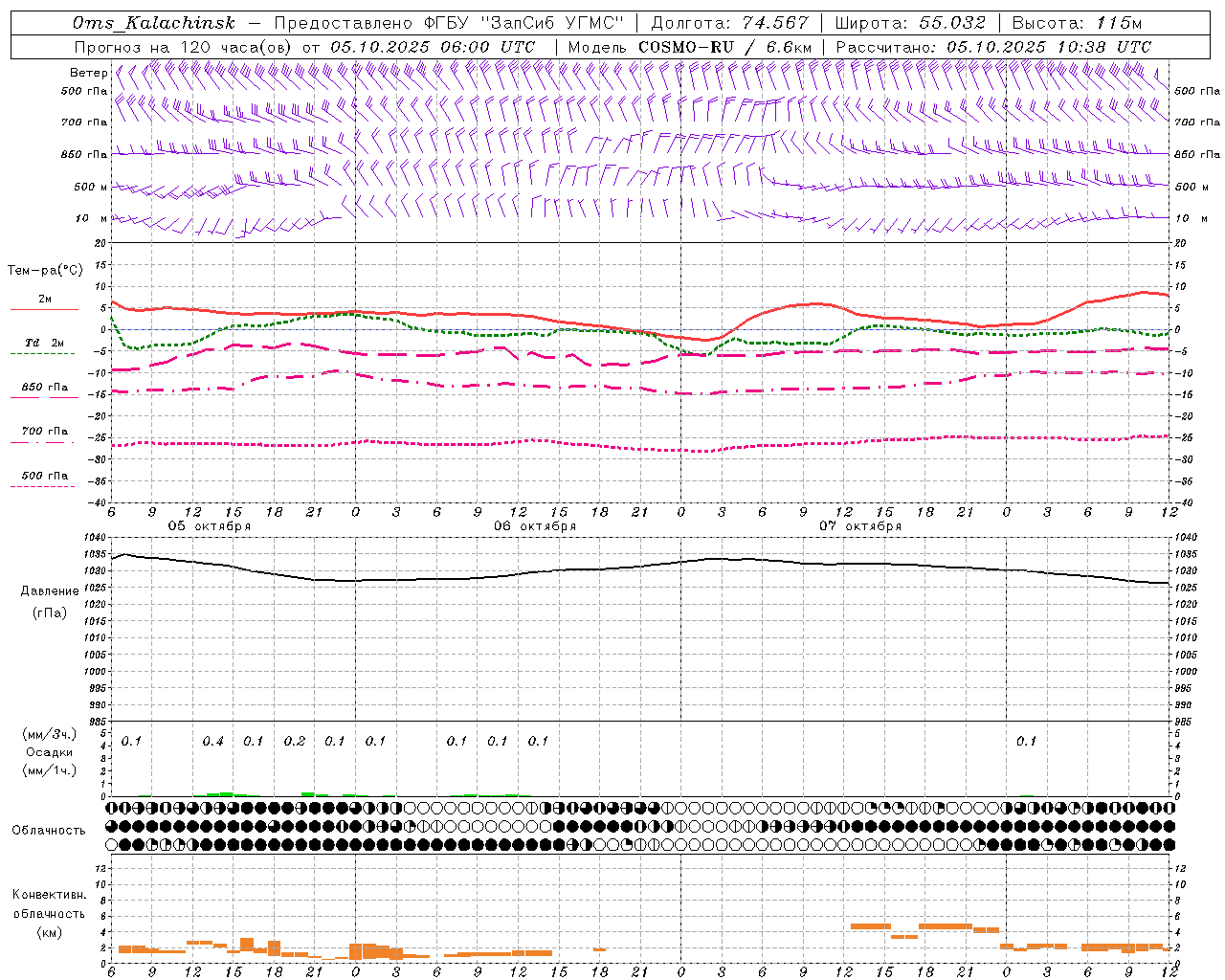Click the calculated time 05.10.2025 10:38 UTC

click(x=1049, y=47)
